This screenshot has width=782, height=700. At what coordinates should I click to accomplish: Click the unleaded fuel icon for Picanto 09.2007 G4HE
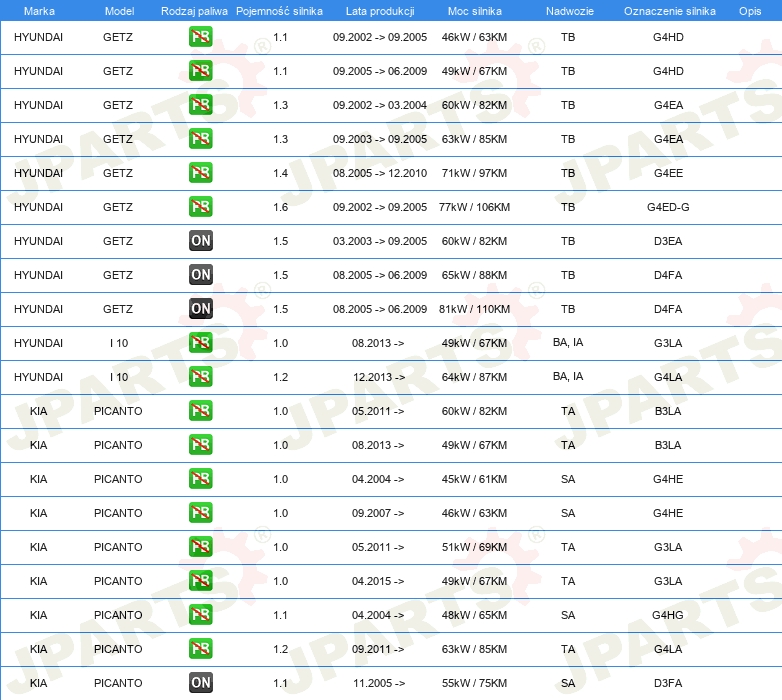click(200, 513)
